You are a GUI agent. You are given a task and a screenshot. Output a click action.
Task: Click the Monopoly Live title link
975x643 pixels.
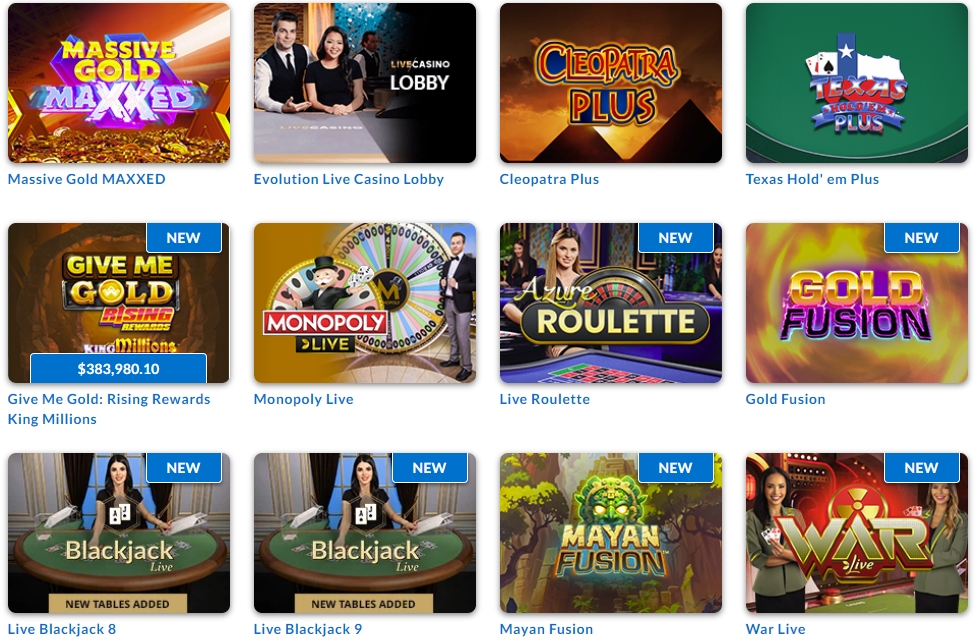click(303, 399)
